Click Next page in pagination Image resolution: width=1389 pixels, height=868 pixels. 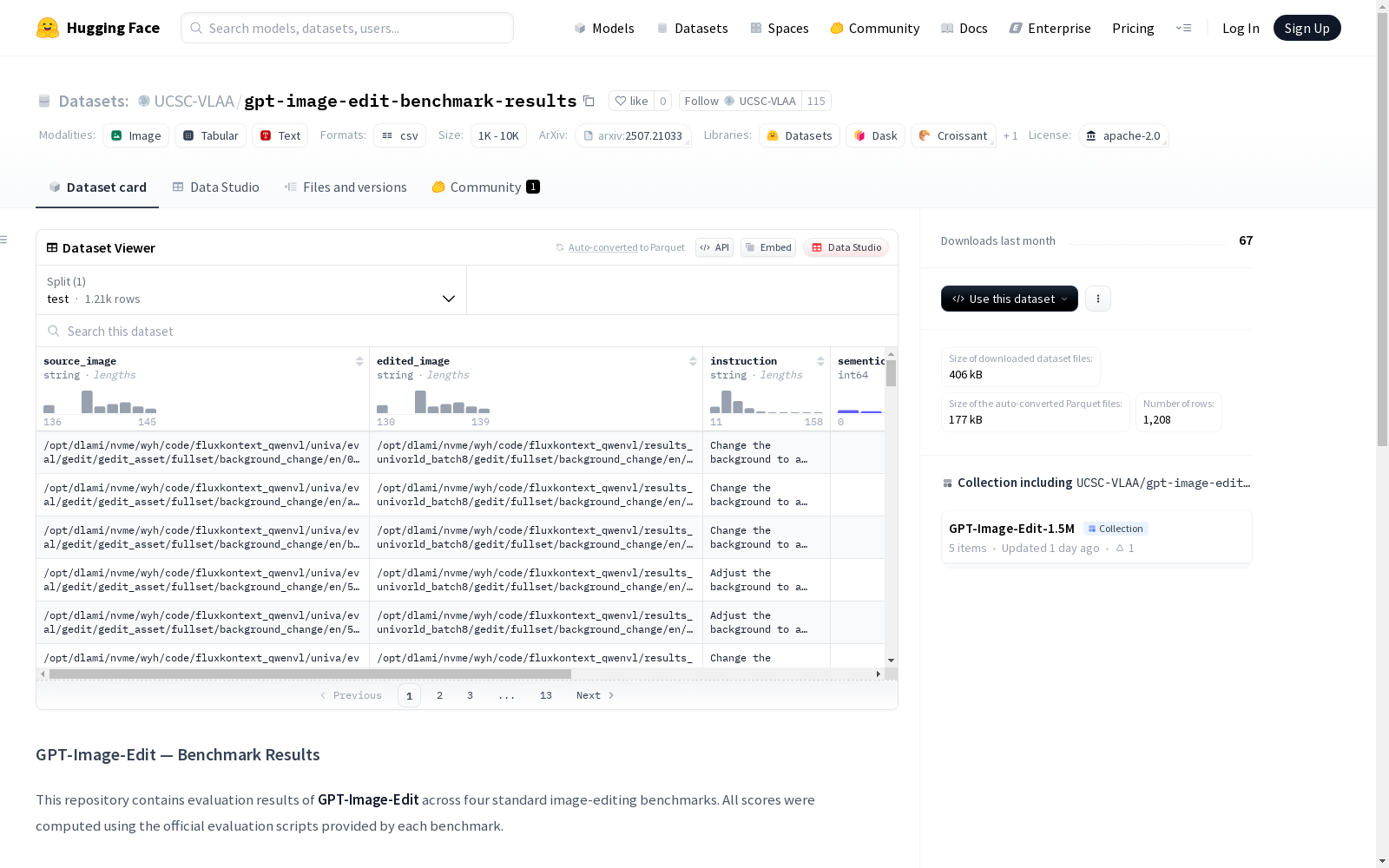click(x=596, y=695)
